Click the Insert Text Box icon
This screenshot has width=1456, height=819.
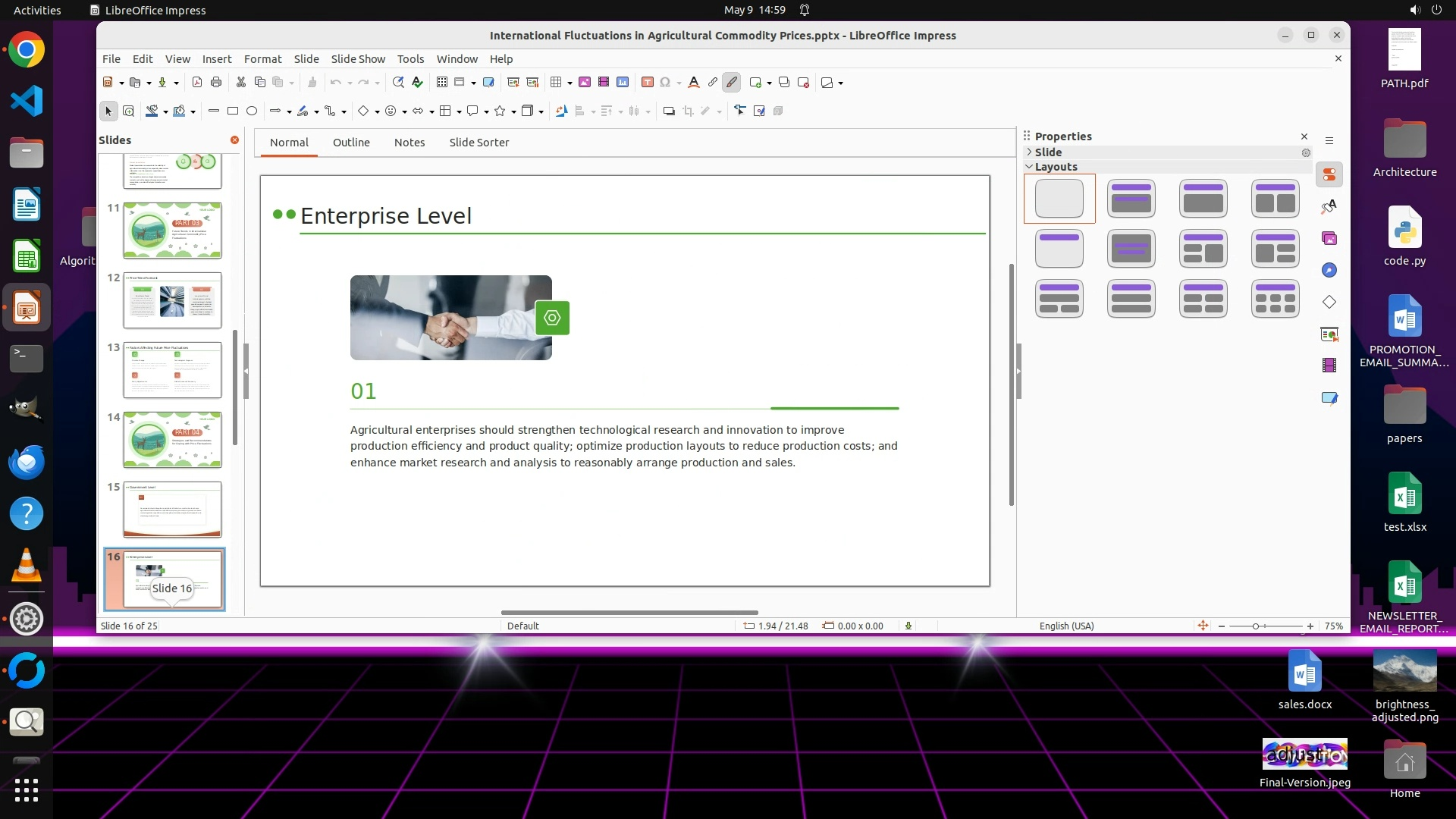[x=647, y=83]
